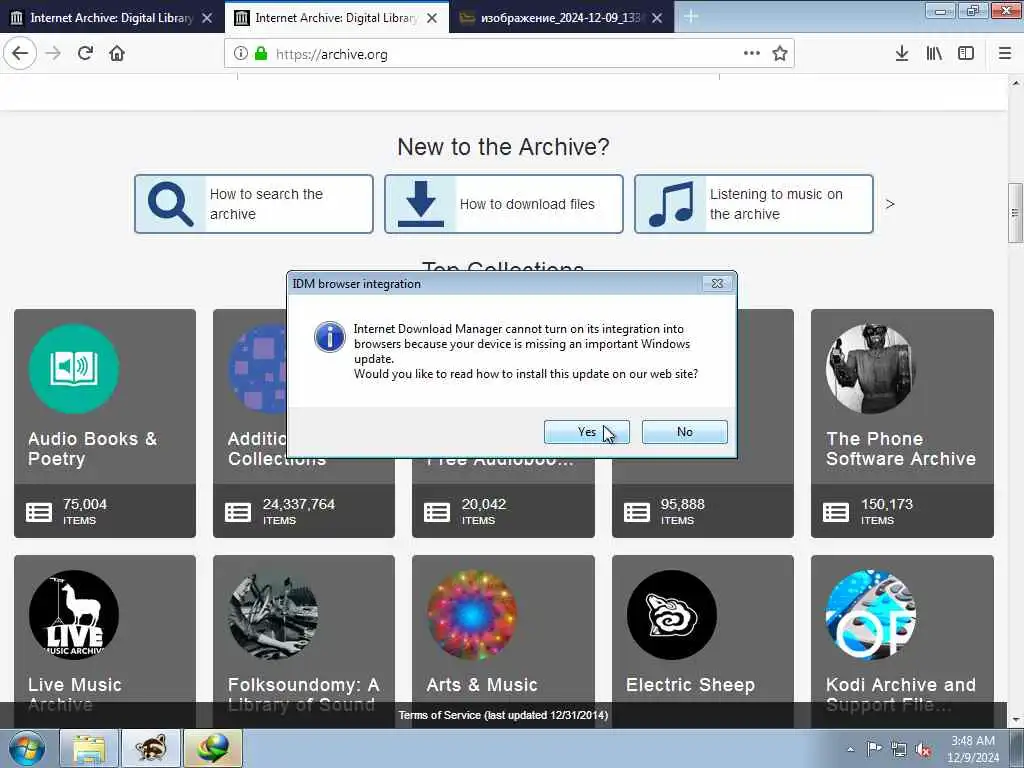Viewport: 1024px width, 768px height.
Task: Click the music note icon on card
Action: coord(671,204)
